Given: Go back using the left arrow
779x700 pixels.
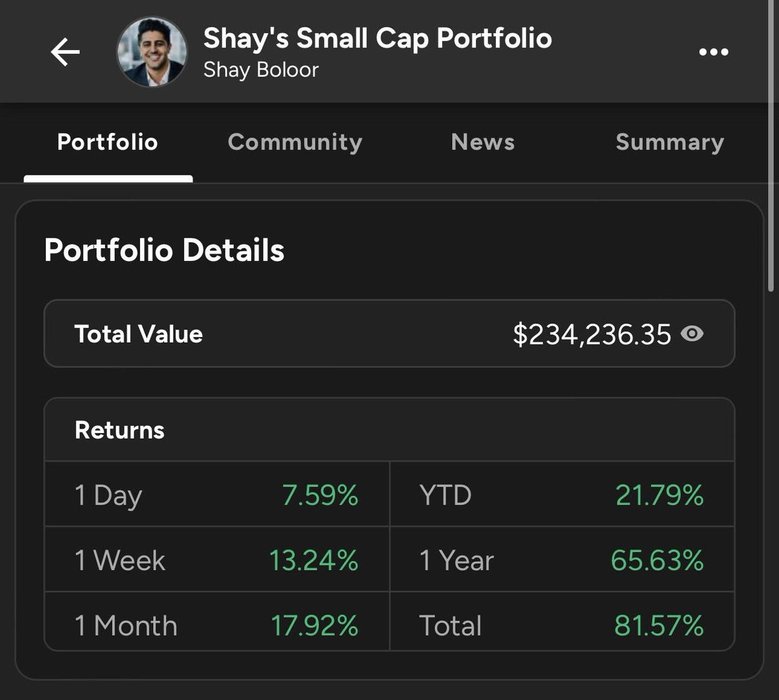Looking at the screenshot, I should click(x=65, y=52).
